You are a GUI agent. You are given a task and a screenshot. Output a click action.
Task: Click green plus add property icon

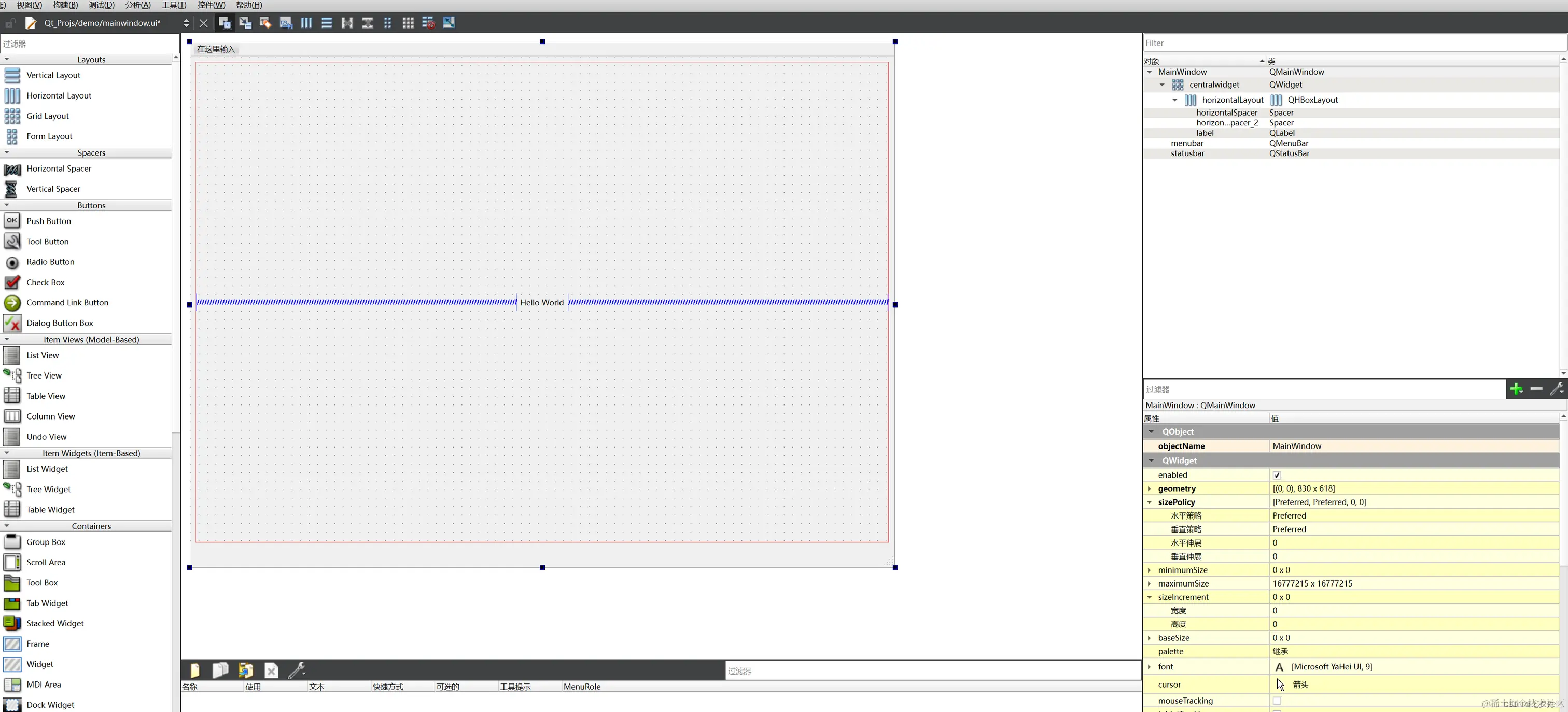[1516, 389]
